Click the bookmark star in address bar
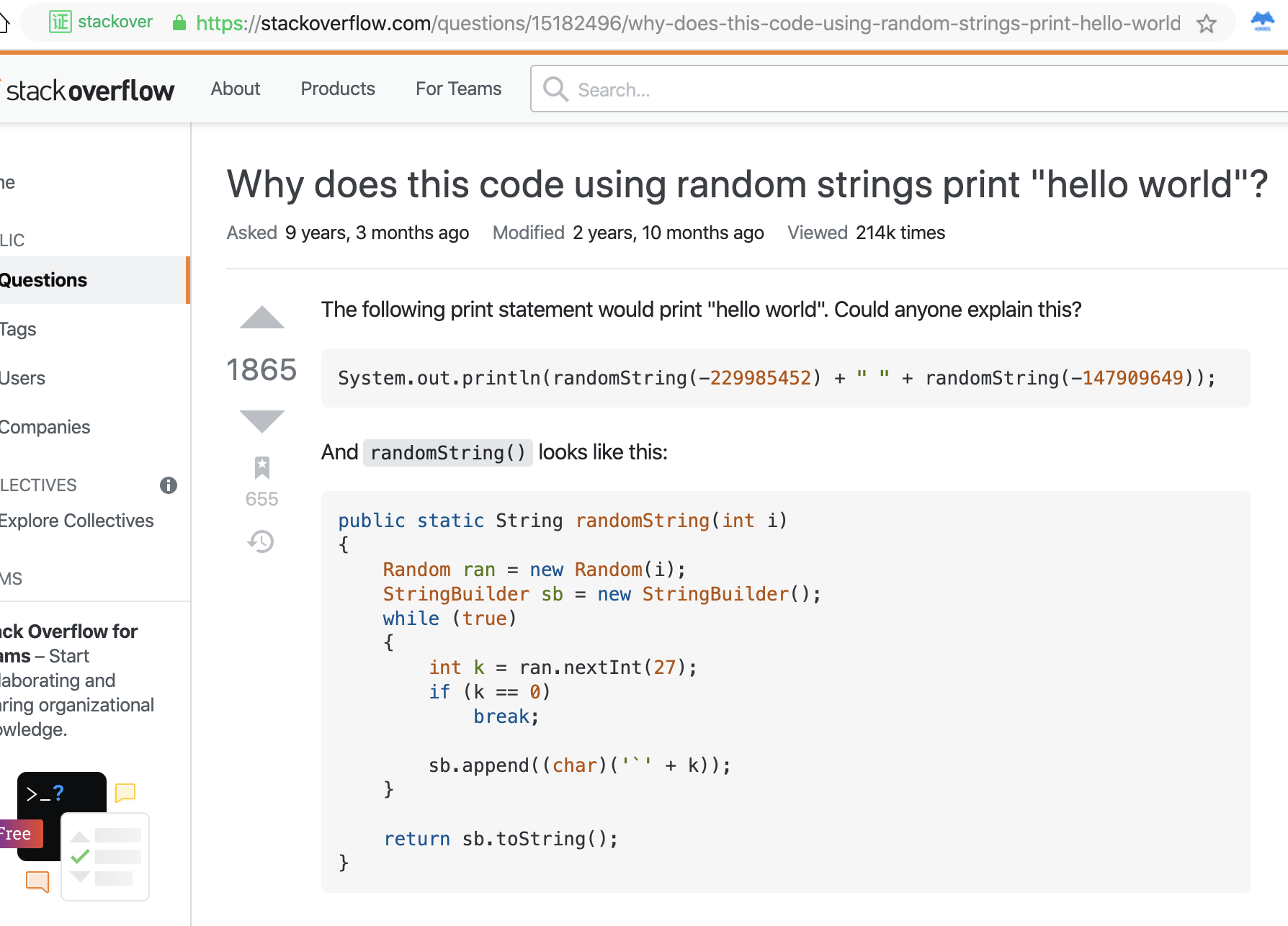The width and height of the screenshot is (1288, 926). 1206,24
